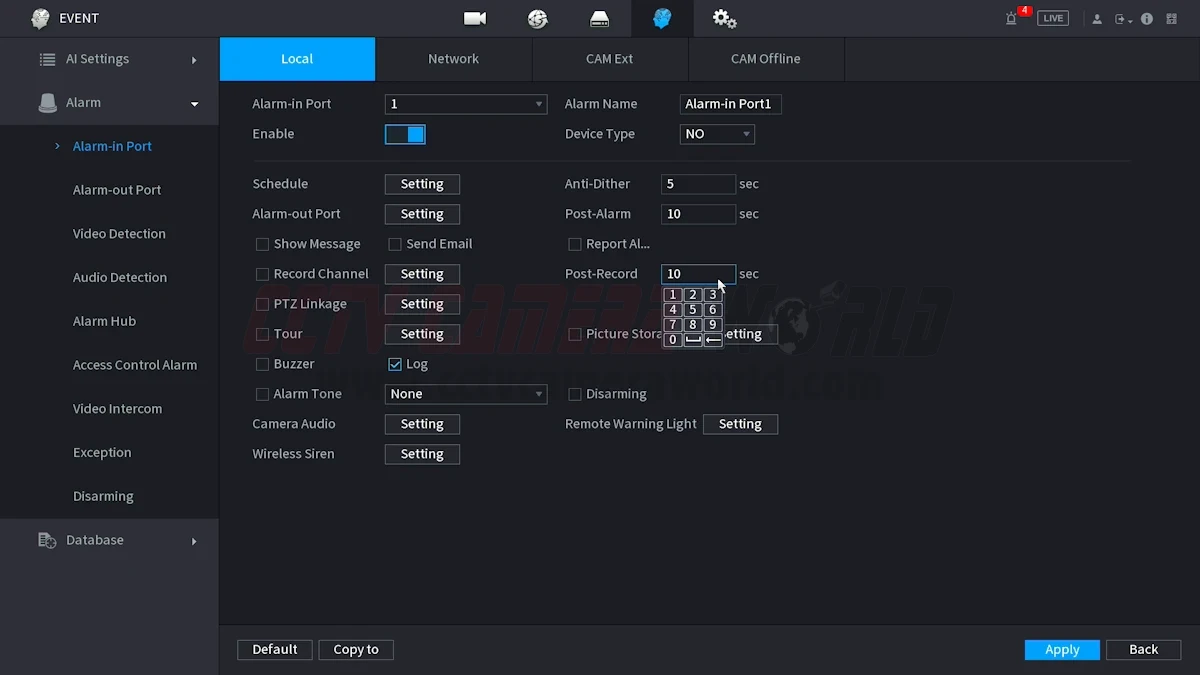Click the LIVE view icon
This screenshot has height=675, width=1200.
[x=1052, y=19]
